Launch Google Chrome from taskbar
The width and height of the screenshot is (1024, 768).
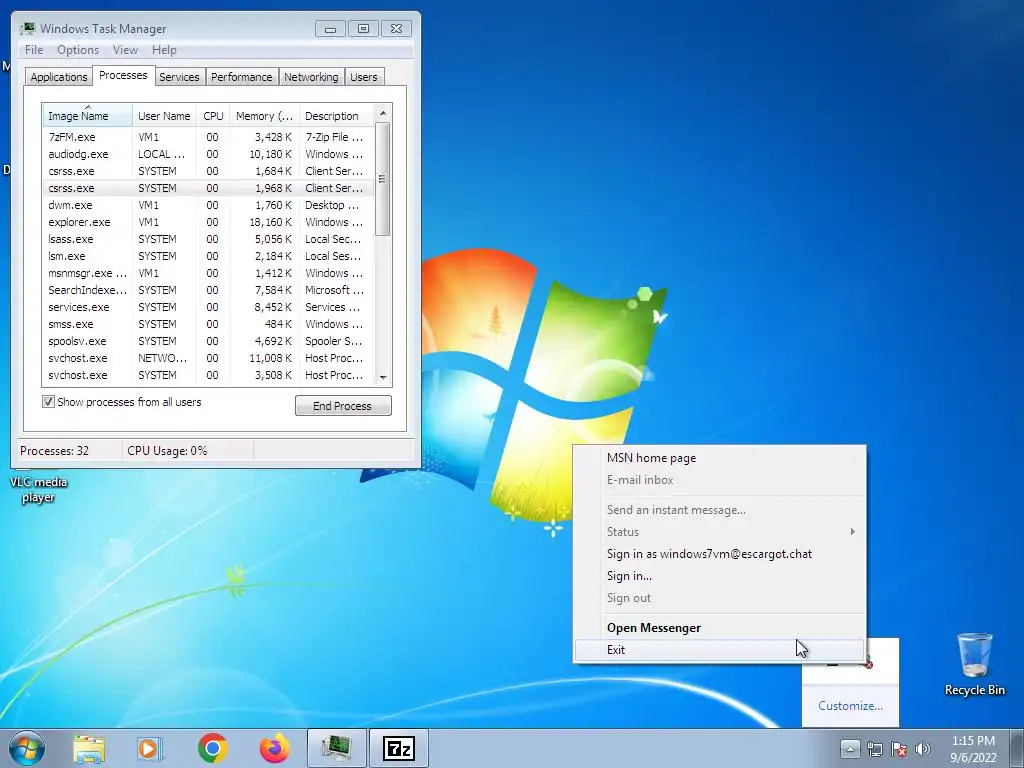pyautogui.click(x=212, y=748)
